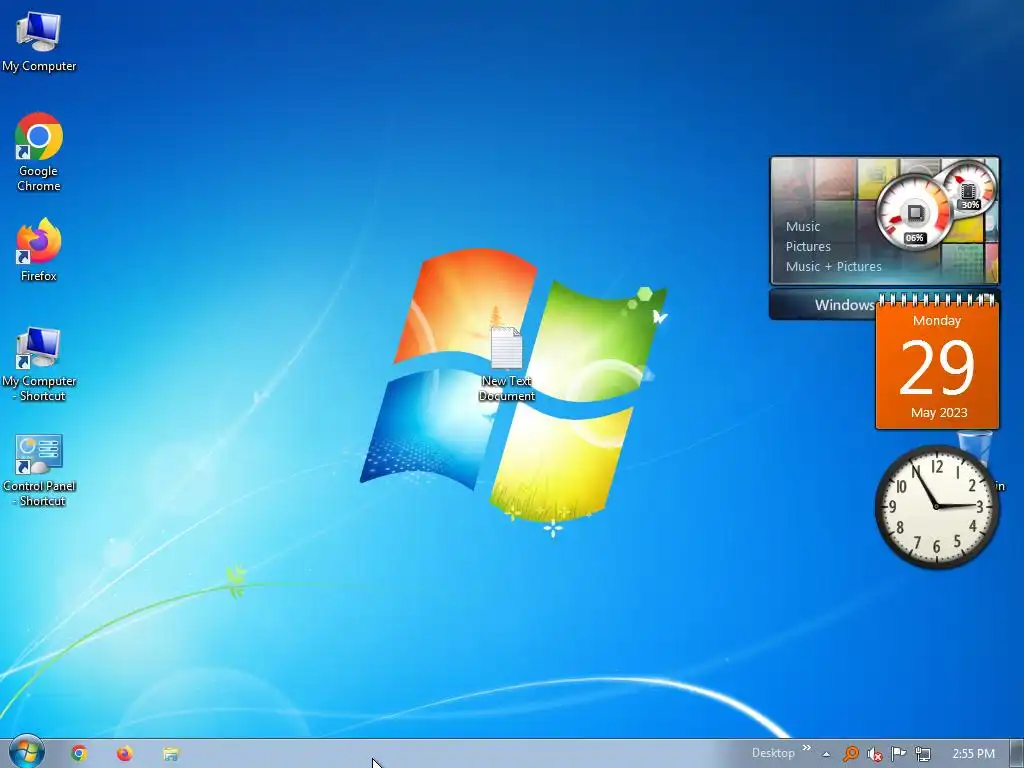Click the Desktop toolbar label in taskbar
The image size is (1024, 768).
pos(773,753)
